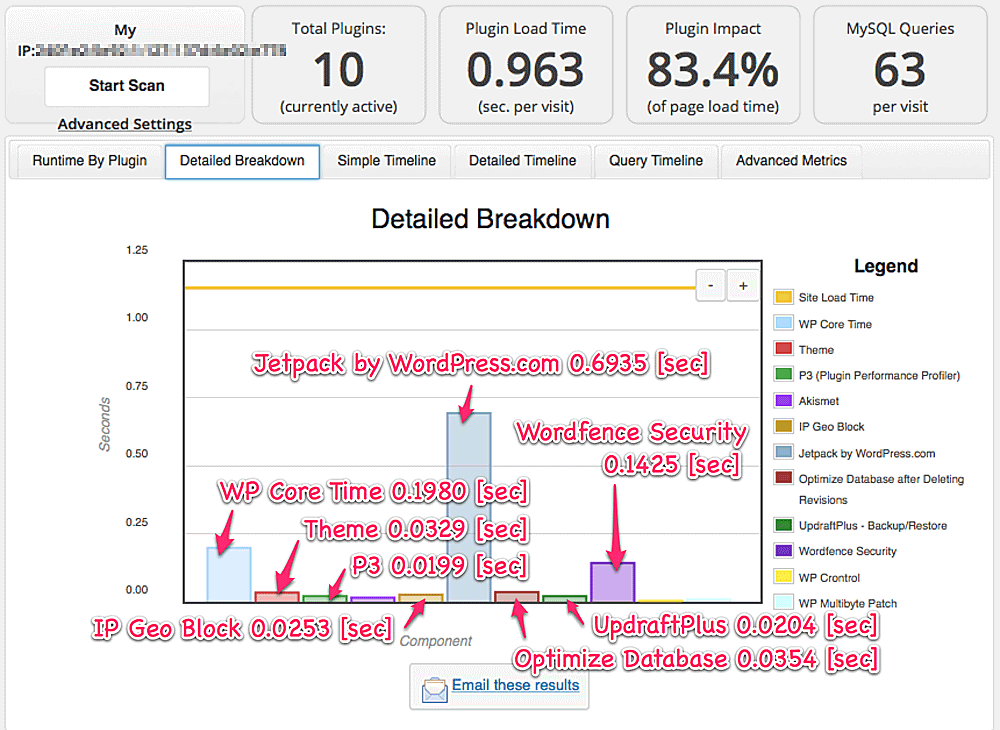Viewport: 1000px width, 730px height.
Task: Click the 'Component' axis label
Action: tap(436, 641)
